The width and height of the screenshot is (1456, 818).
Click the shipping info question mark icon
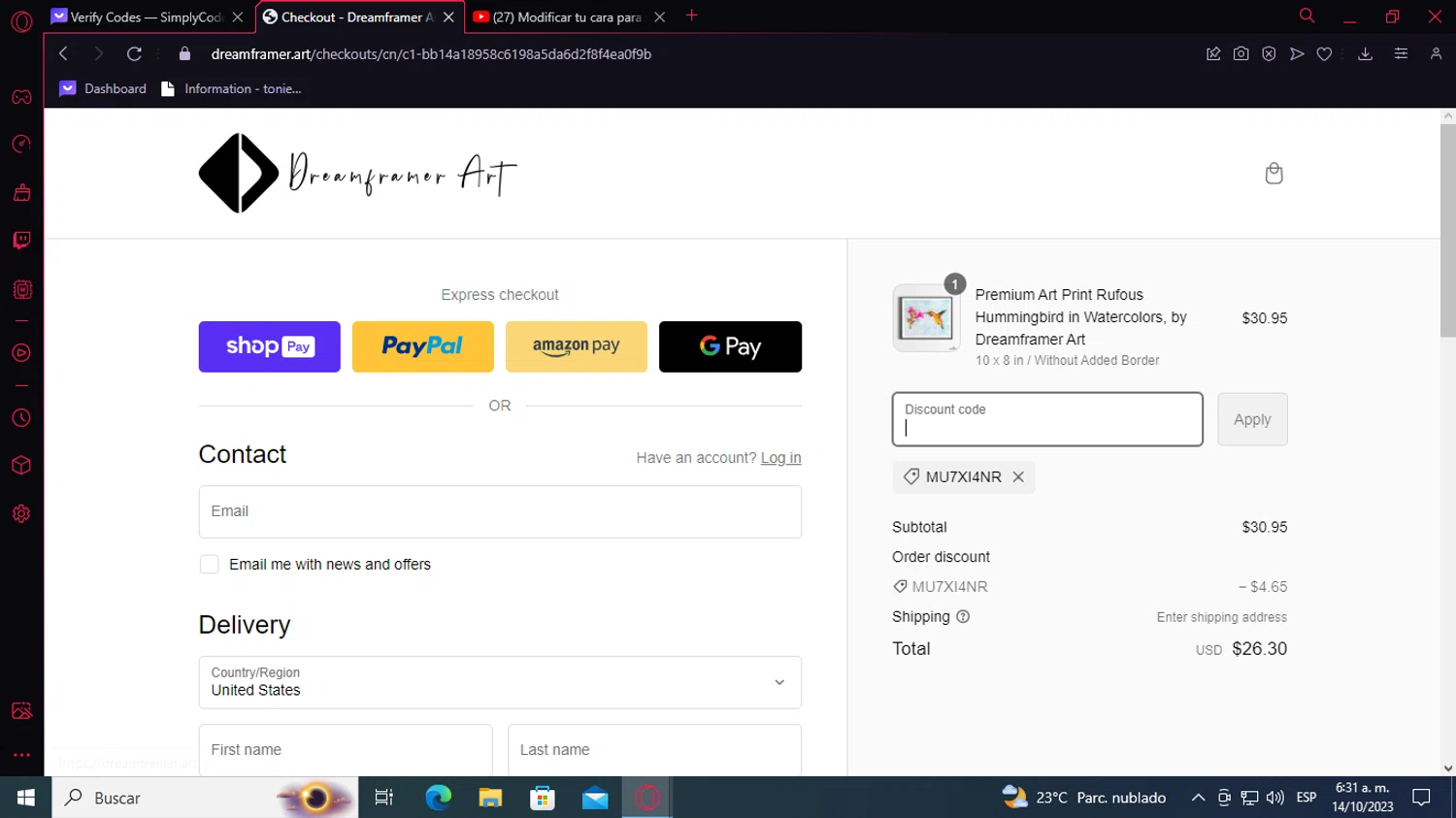(963, 617)
